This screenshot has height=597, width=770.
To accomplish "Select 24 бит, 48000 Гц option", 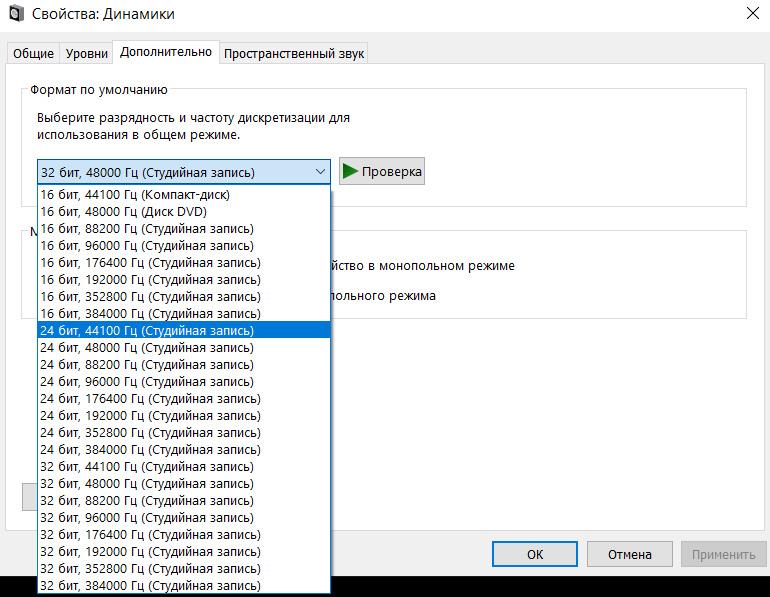I will 184,348.
